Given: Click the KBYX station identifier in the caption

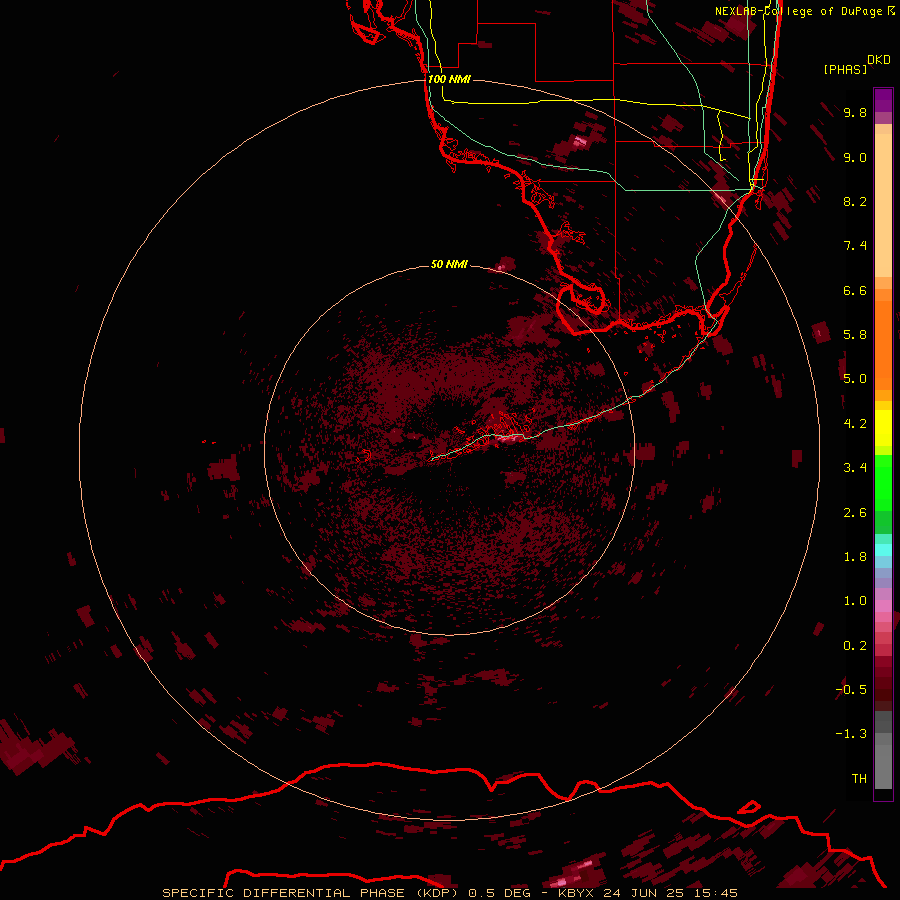Looking at the screenshot, I should click(577, 893).
